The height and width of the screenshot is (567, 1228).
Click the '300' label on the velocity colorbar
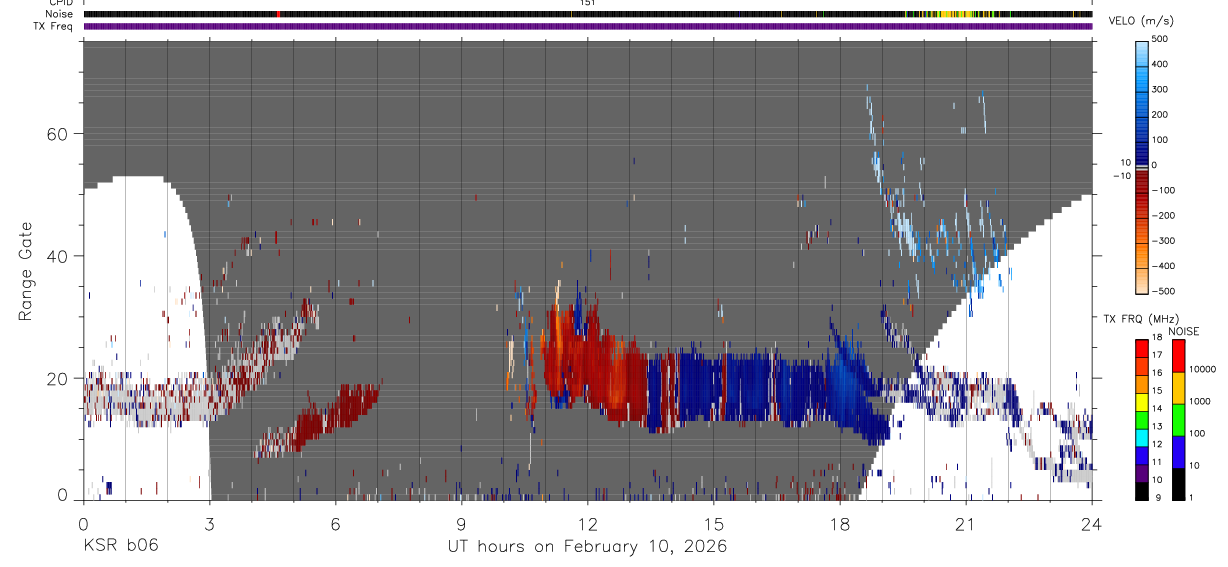[x=1161, y=89]
